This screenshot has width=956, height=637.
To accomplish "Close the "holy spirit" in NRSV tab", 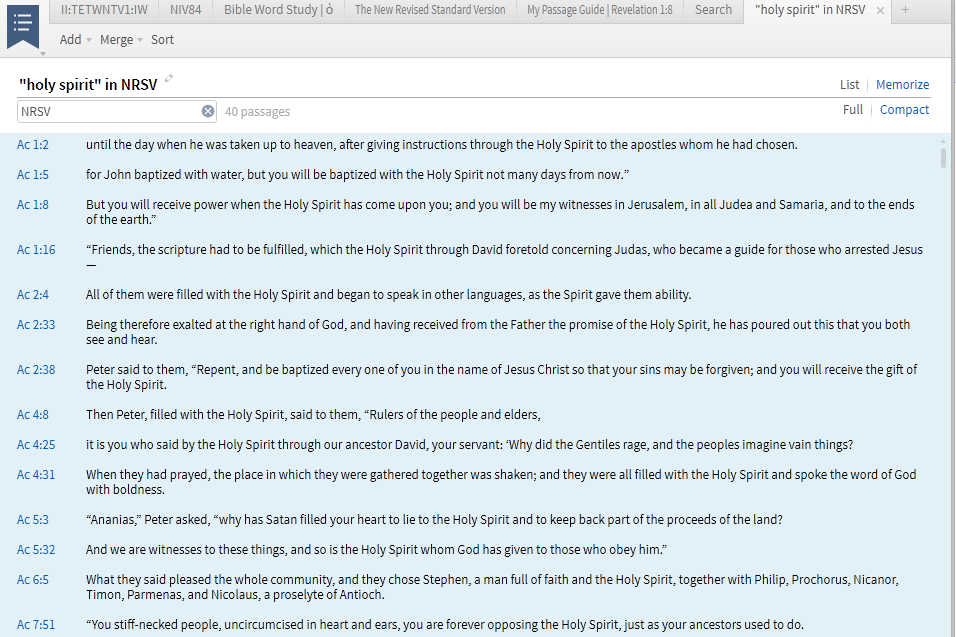I will pyautogui.click(x=880, y=10).
